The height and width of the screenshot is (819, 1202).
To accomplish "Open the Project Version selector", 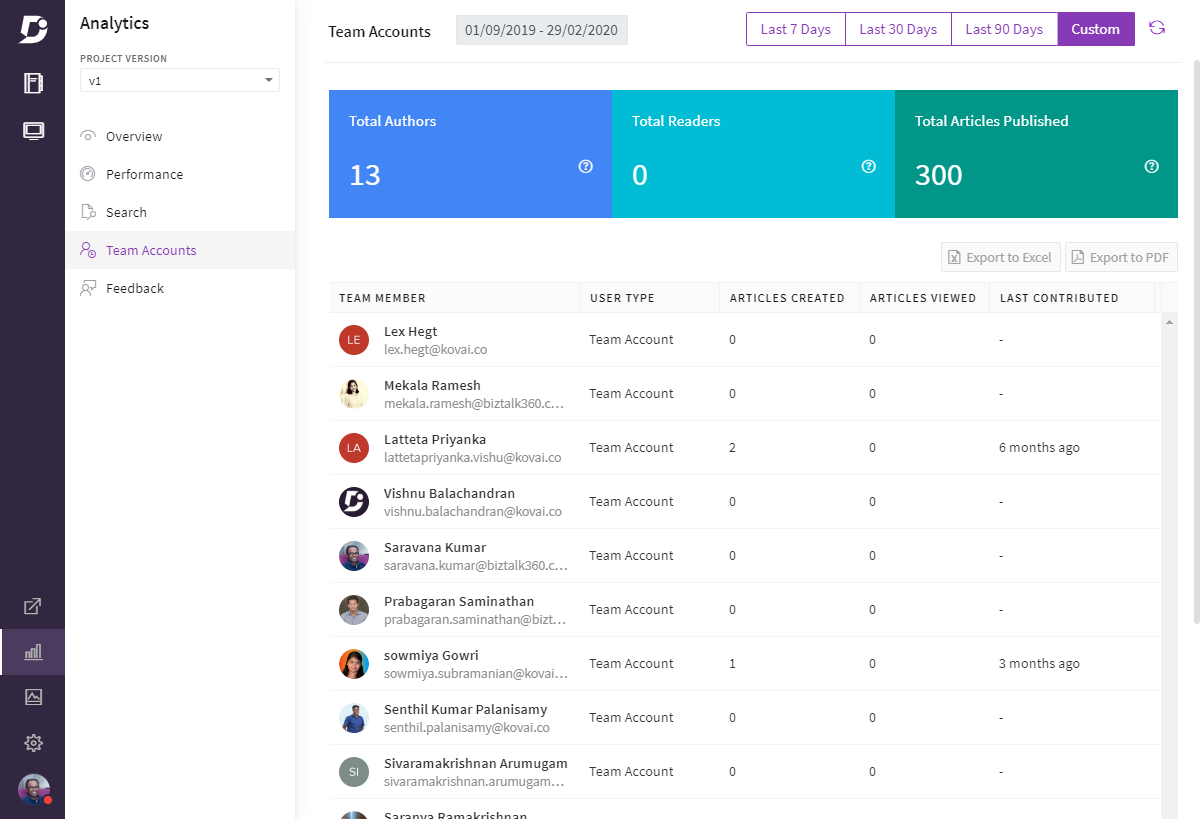I will [179, 79].
